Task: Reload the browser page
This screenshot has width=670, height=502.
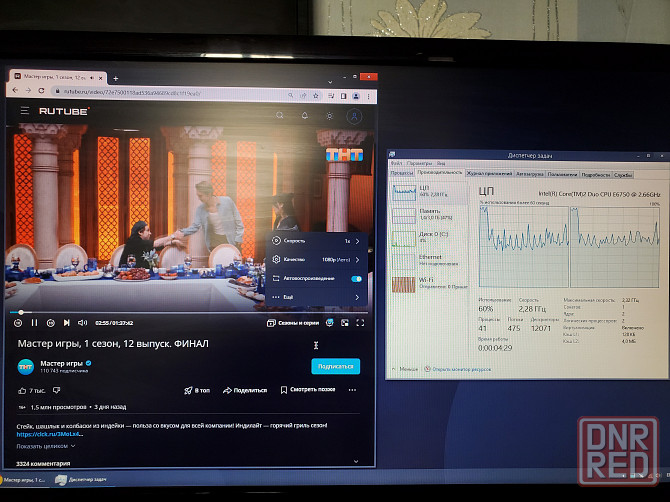Action: (x=41, y=91)
